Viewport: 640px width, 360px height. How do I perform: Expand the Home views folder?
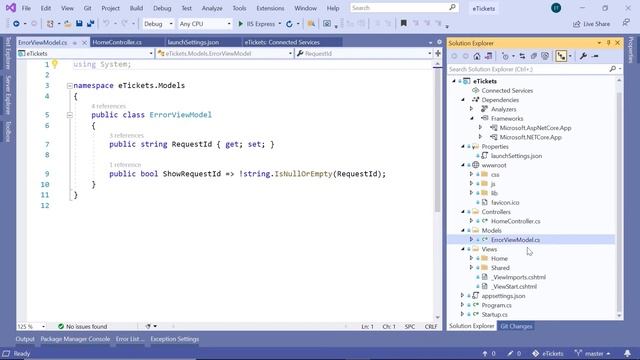[x=472, y=258]
